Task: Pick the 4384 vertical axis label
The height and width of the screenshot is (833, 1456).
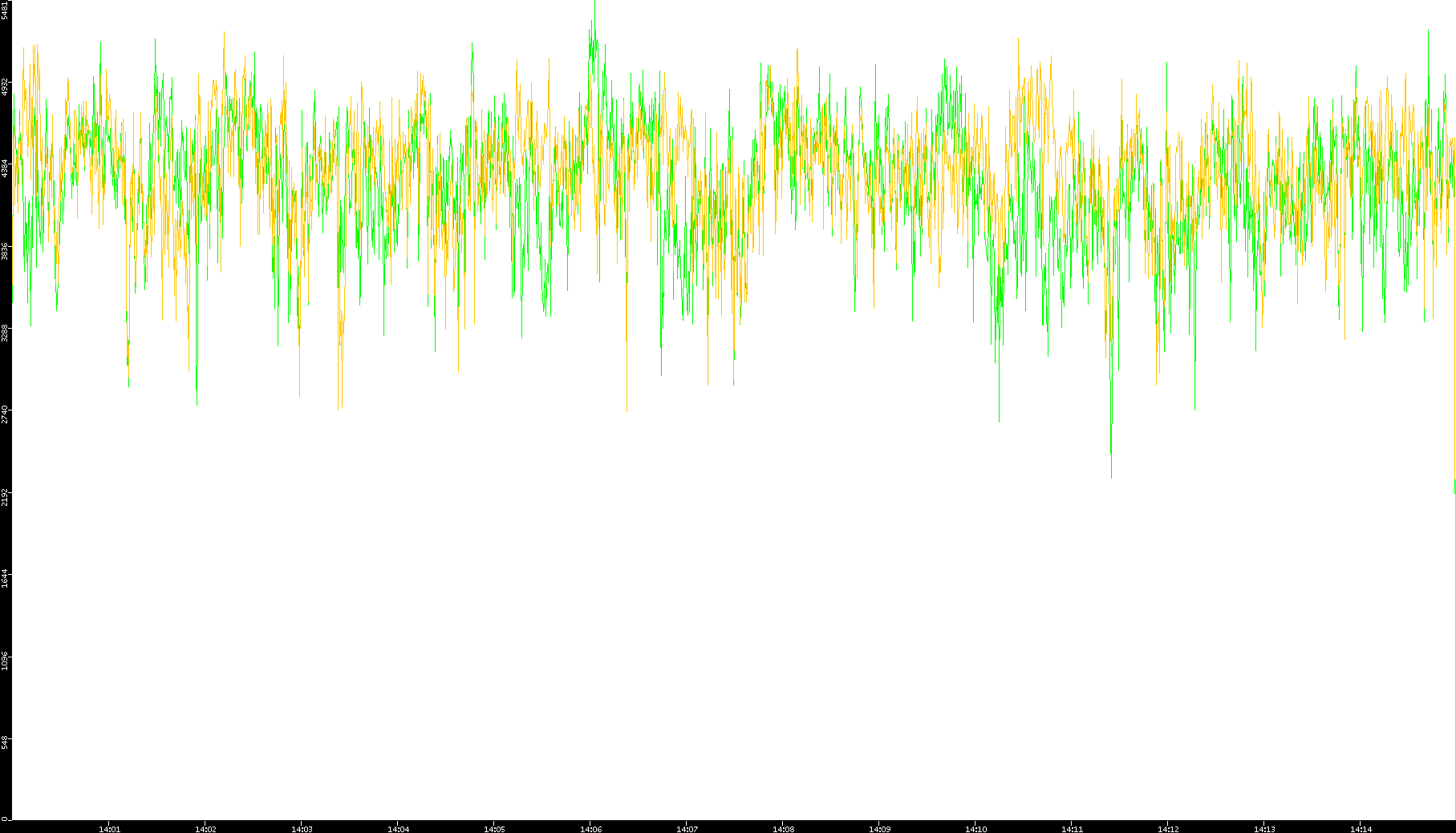Action: coord(6,168)
